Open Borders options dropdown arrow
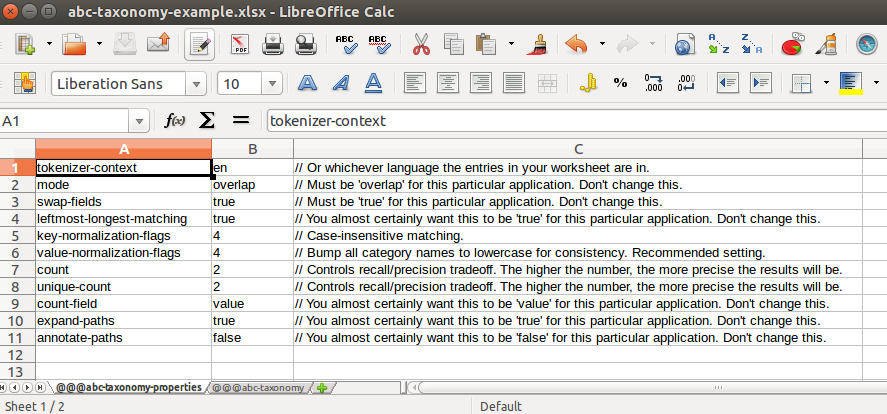 [x=826, y=83]
